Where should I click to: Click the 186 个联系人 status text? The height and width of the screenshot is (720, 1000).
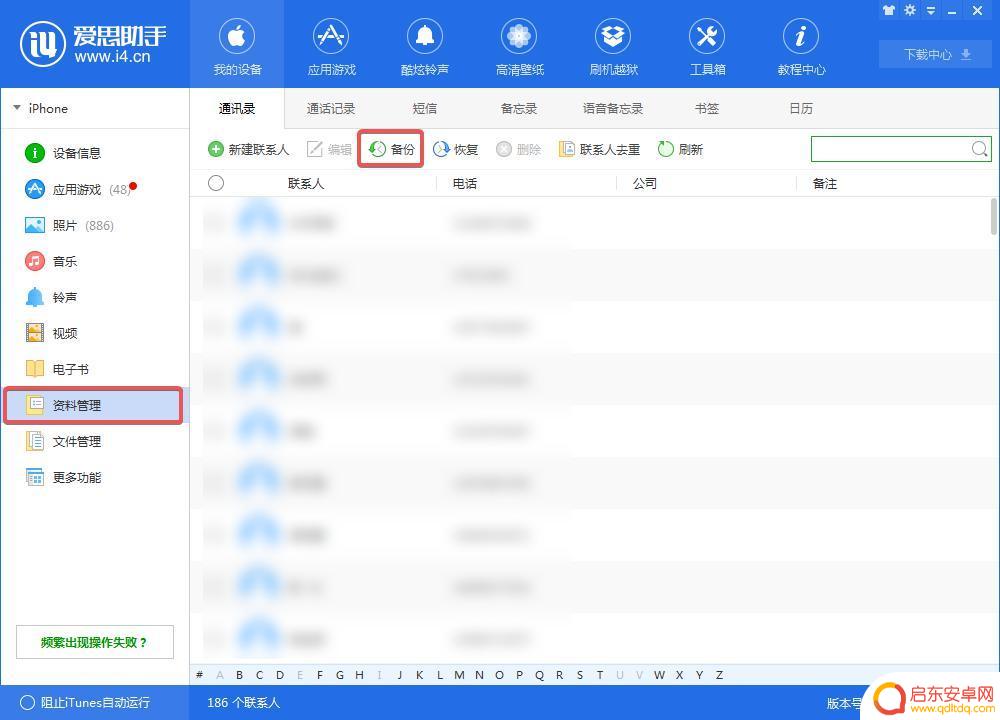click(x=244, y=703)
